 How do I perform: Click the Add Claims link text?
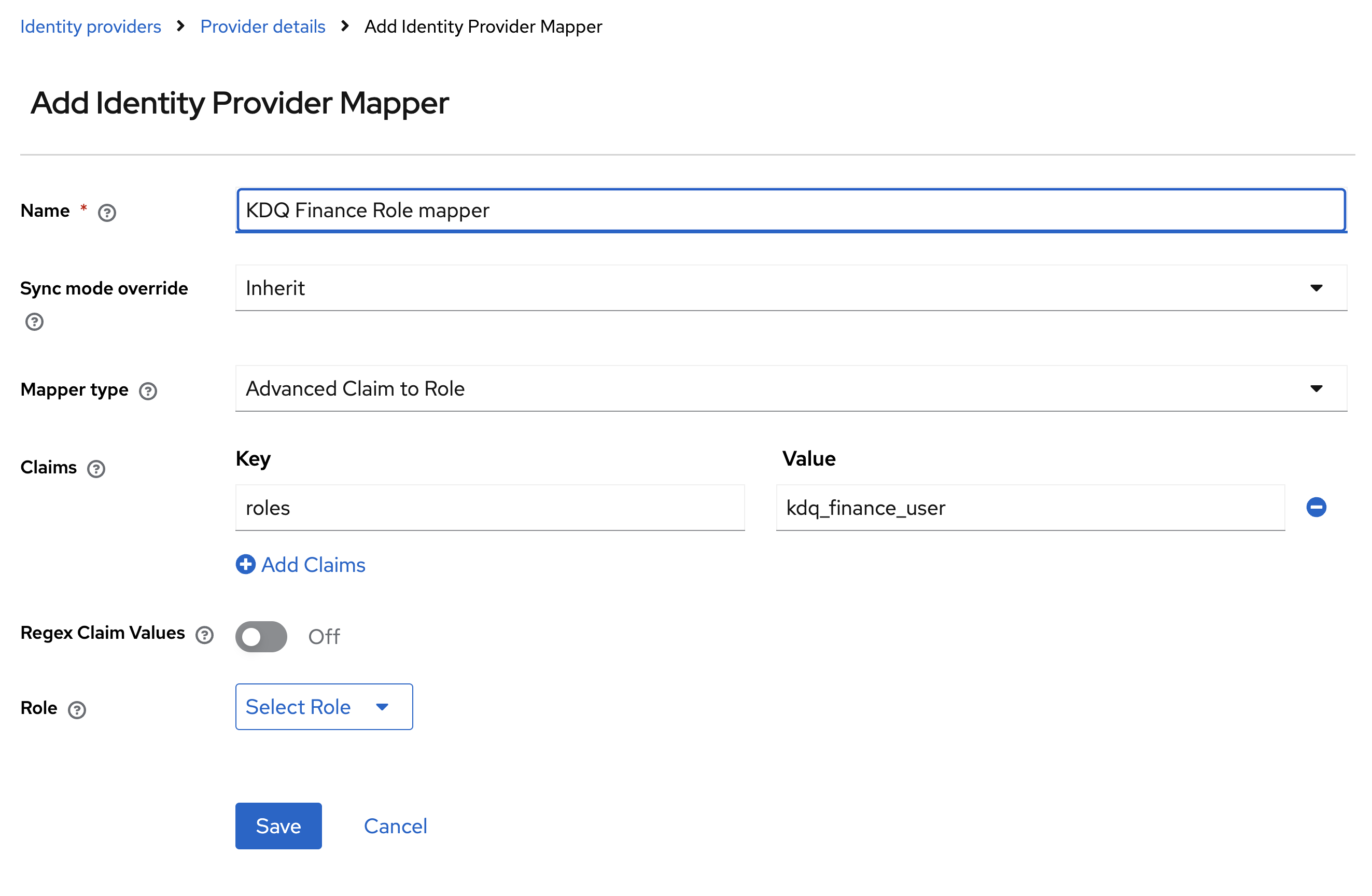(x=313, y=565)
